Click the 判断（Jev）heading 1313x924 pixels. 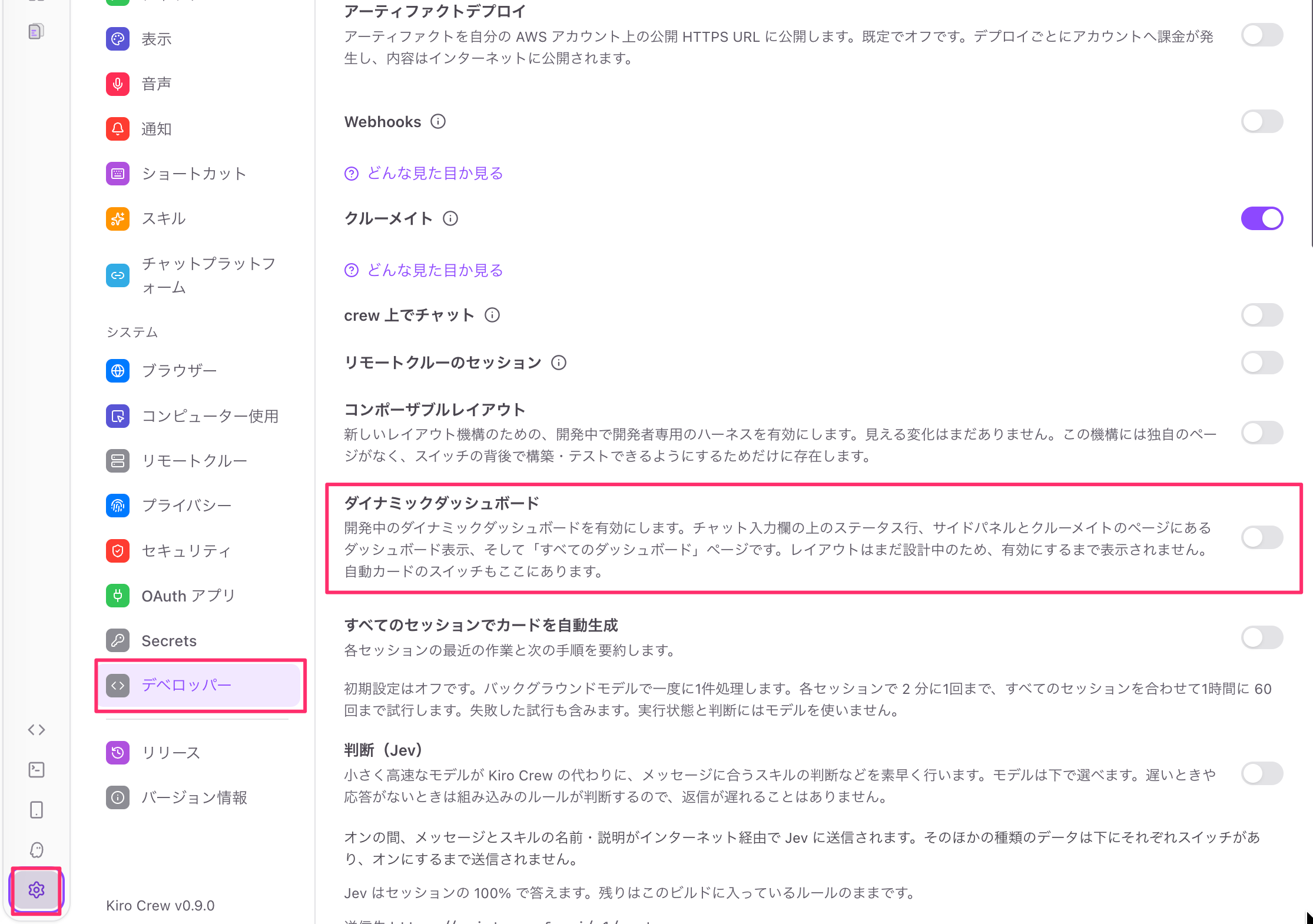(383, 750)
